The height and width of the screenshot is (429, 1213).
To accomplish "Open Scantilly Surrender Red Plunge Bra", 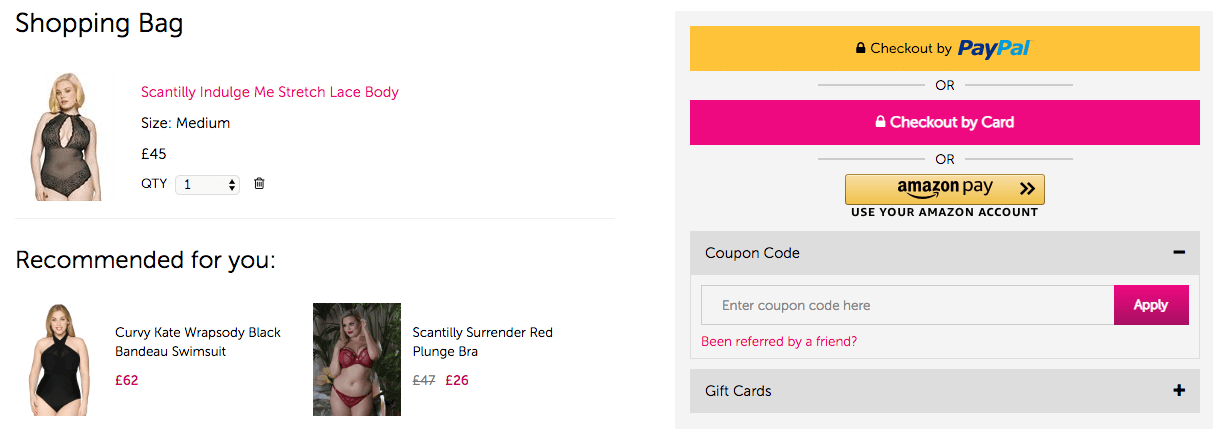I will click(482, 342).
